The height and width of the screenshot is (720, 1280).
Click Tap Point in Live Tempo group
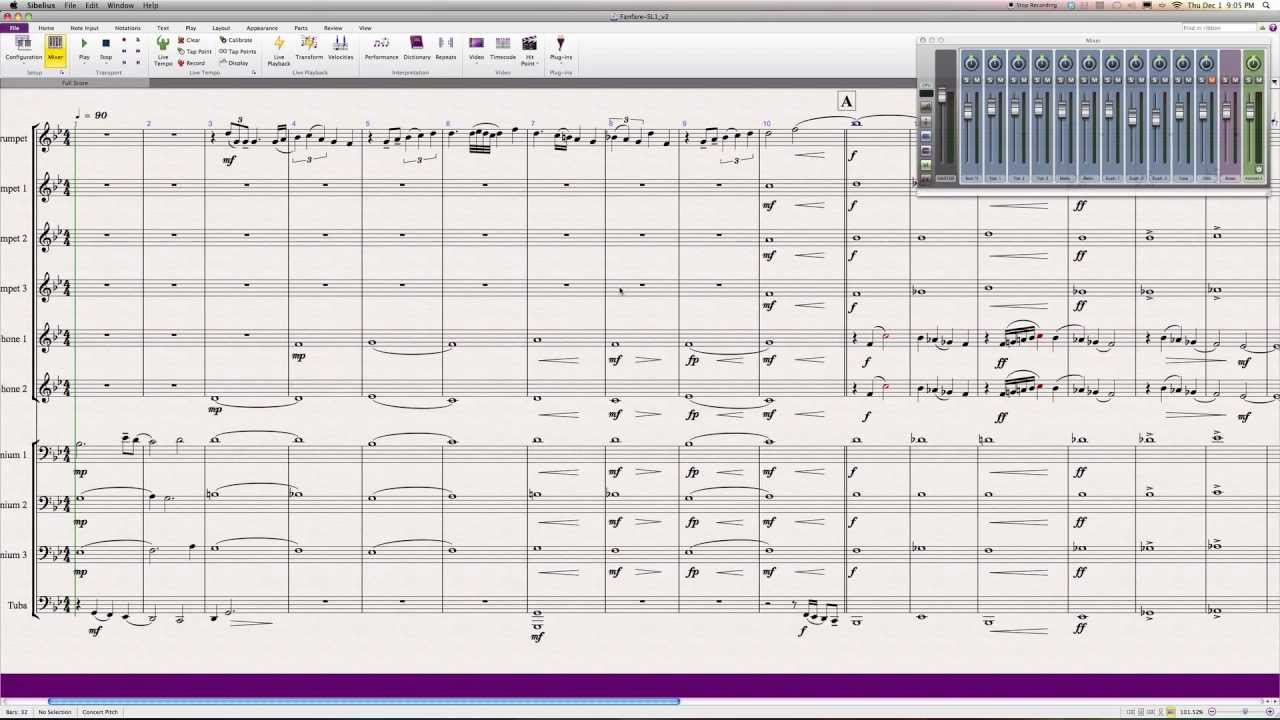[194, 51]
